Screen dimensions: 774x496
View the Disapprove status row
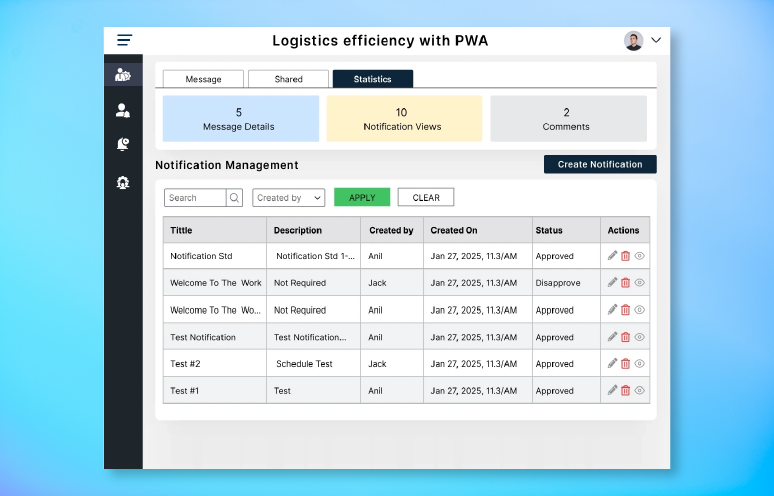pyautogui.click(x=639, y=283)
